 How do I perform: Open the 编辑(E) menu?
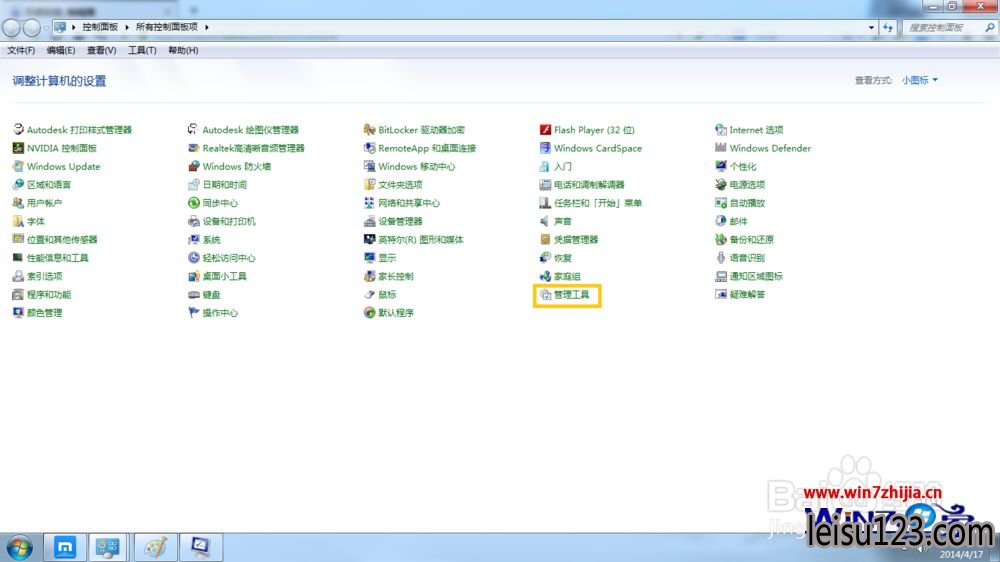pos(61,50)
